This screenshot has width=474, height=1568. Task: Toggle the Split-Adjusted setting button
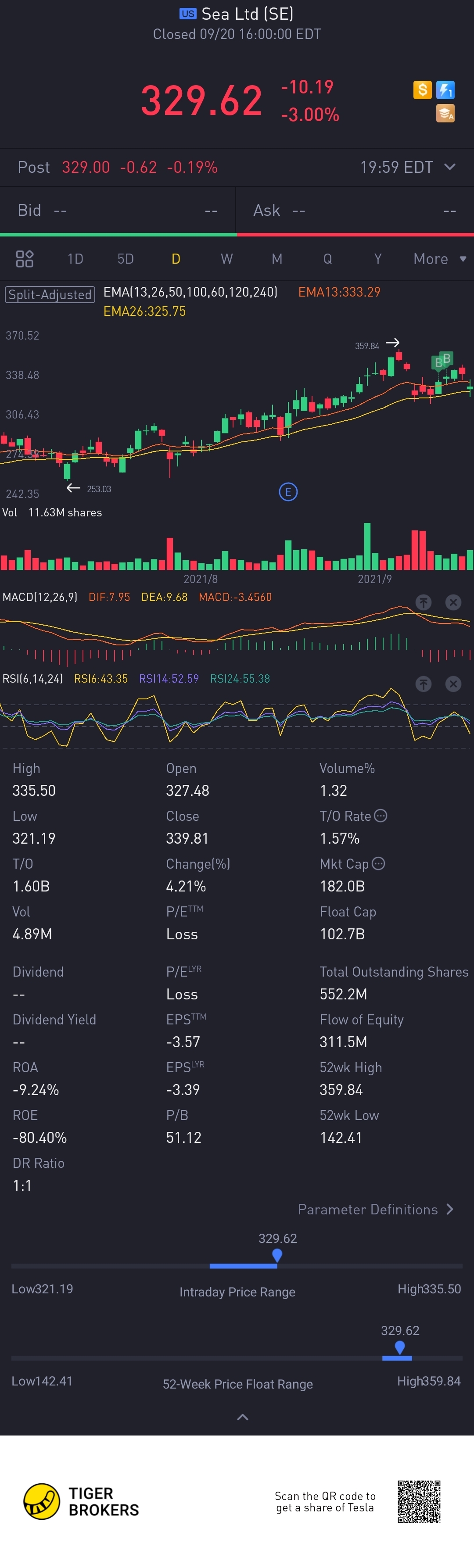tap(50, 295)
